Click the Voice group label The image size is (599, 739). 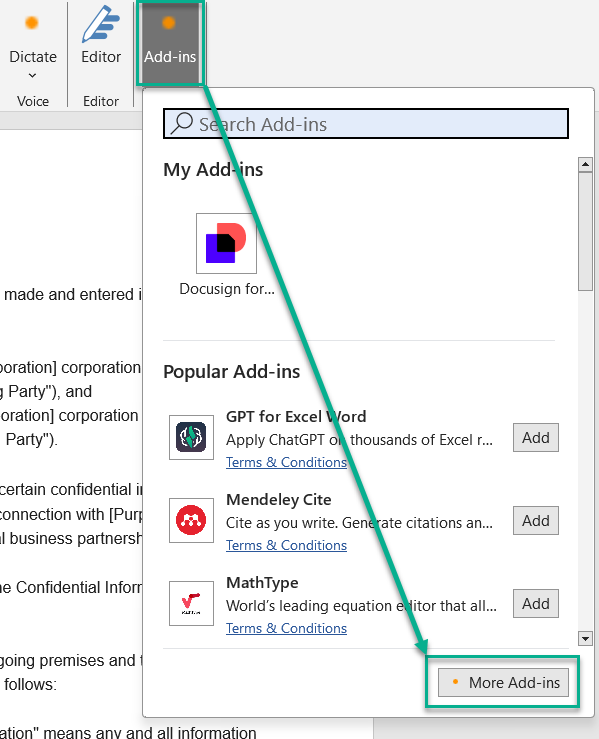pos(33,101)
